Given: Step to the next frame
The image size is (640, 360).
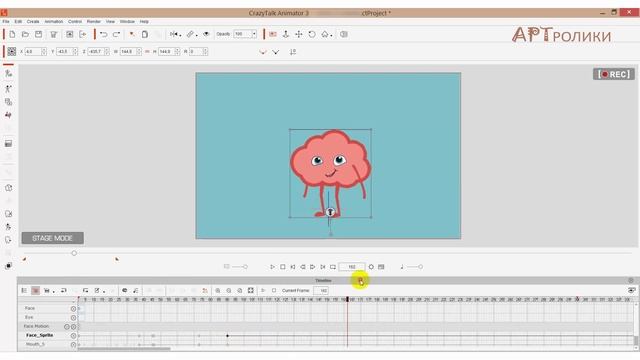Looking at the screenshot, I should (313, 267).
